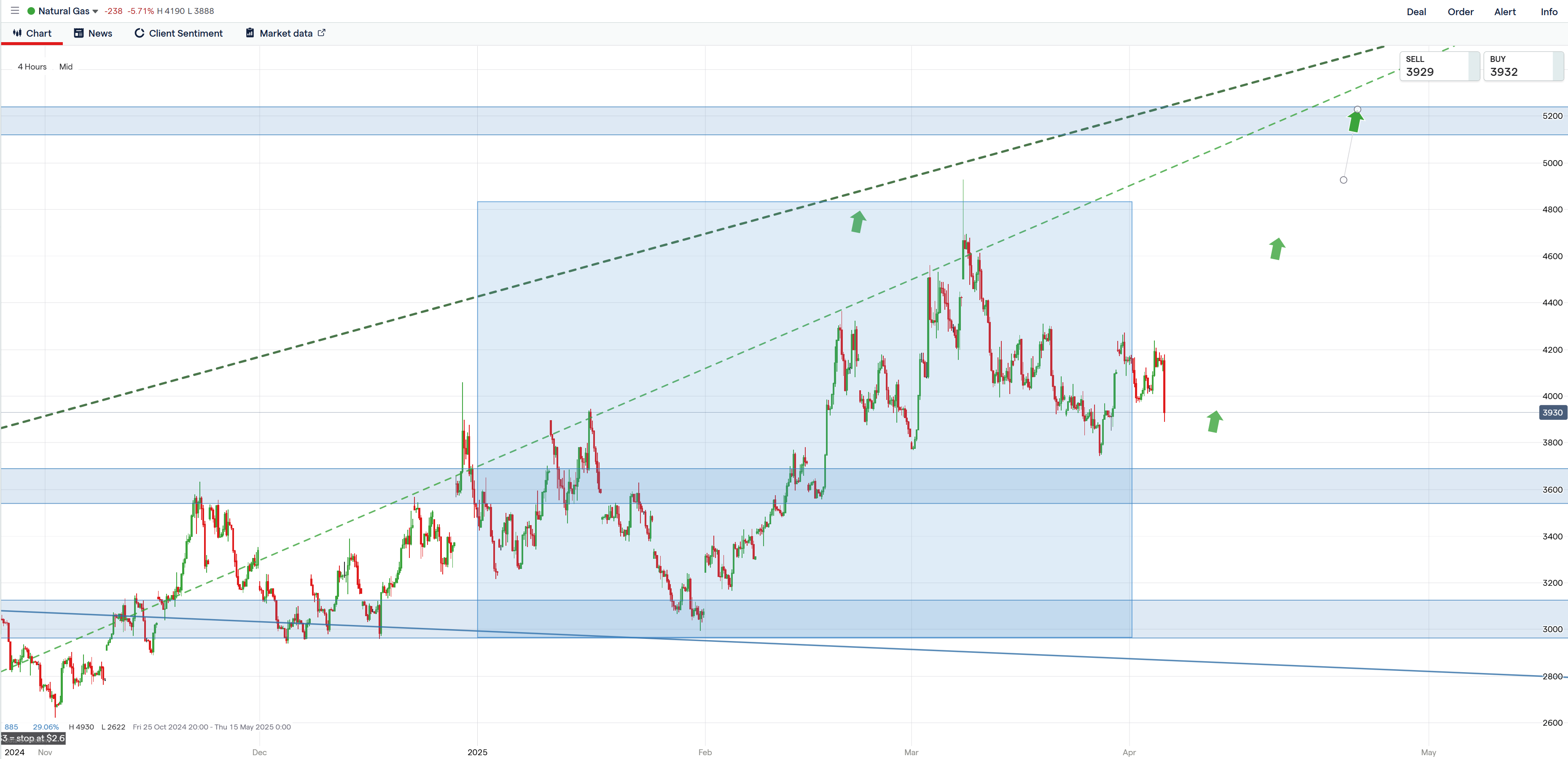Open the hamburger menu icon

tap(15, 11)
